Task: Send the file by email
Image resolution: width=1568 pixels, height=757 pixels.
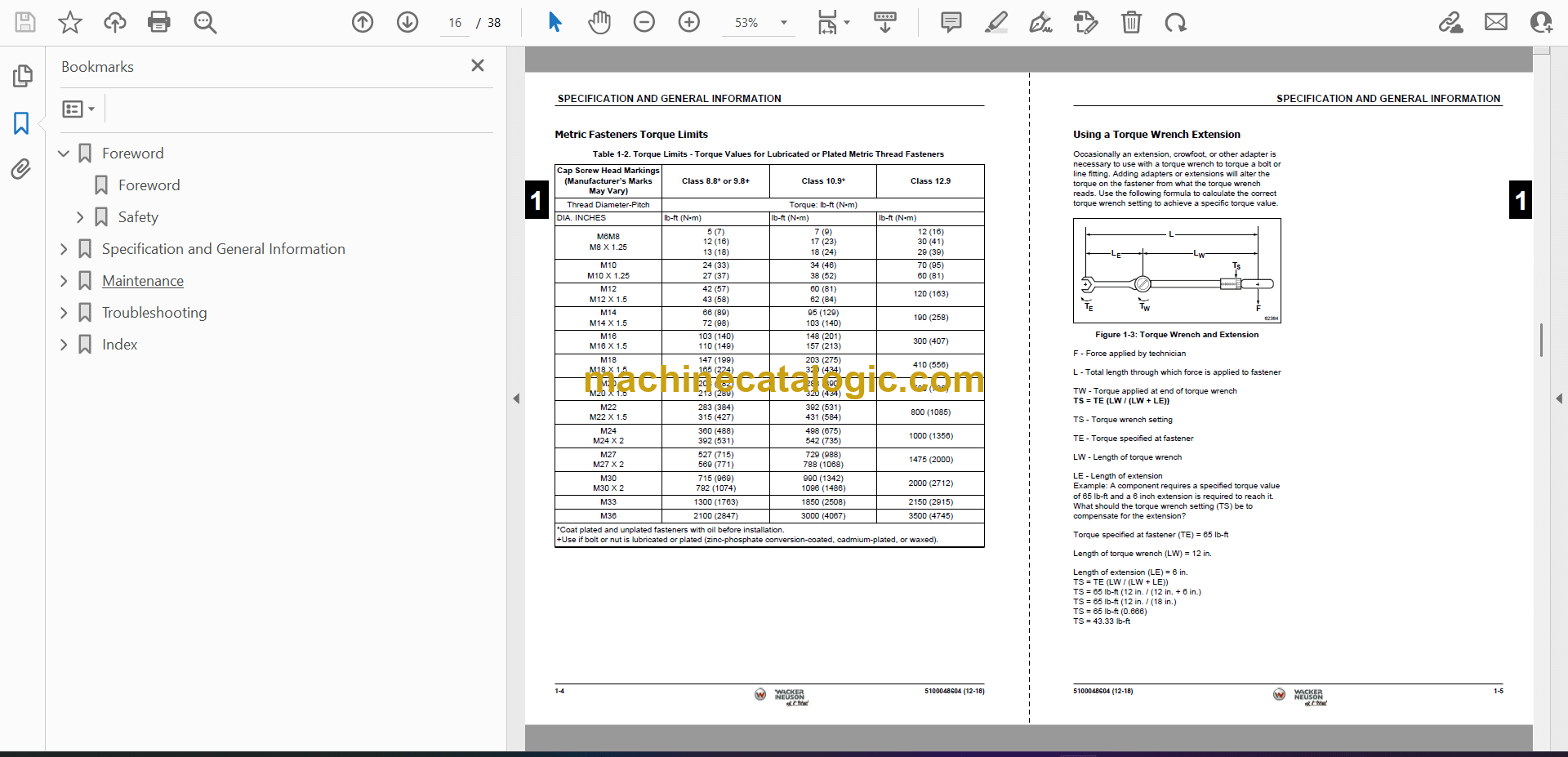Action: coord(1496,22)
